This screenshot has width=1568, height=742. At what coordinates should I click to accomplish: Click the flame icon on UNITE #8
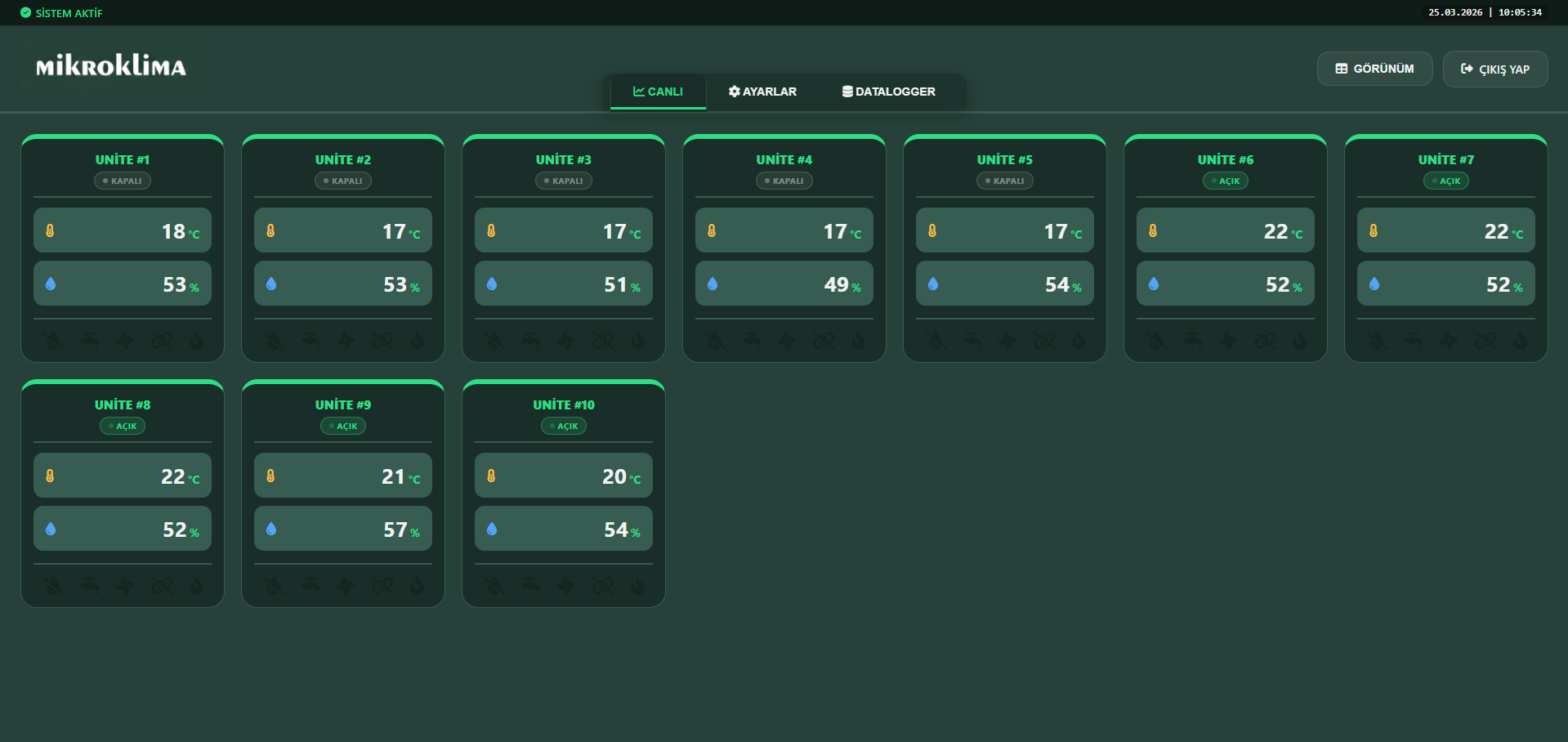[x=196, y=586]
